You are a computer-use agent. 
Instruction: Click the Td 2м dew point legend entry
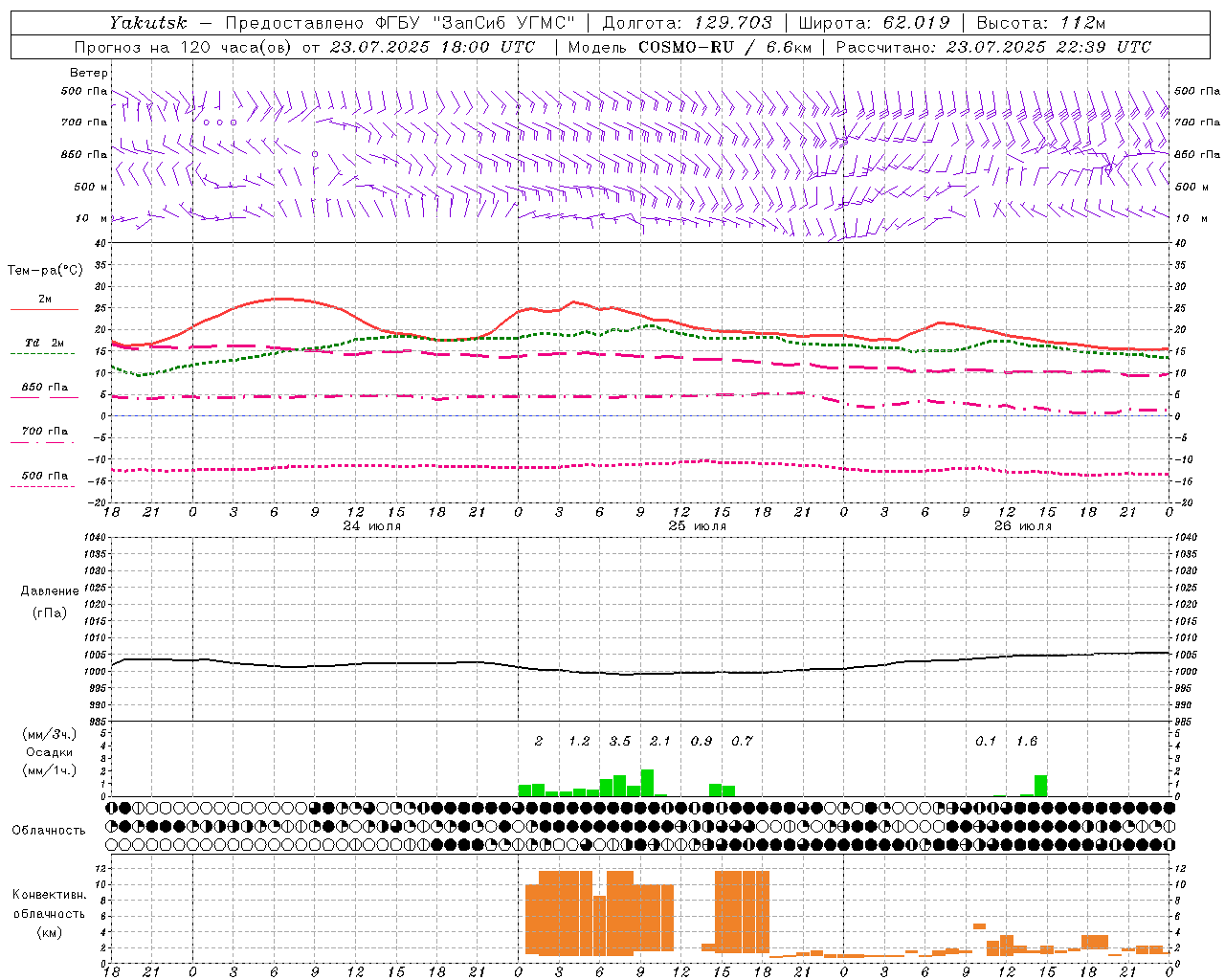[x=45, y=343]
